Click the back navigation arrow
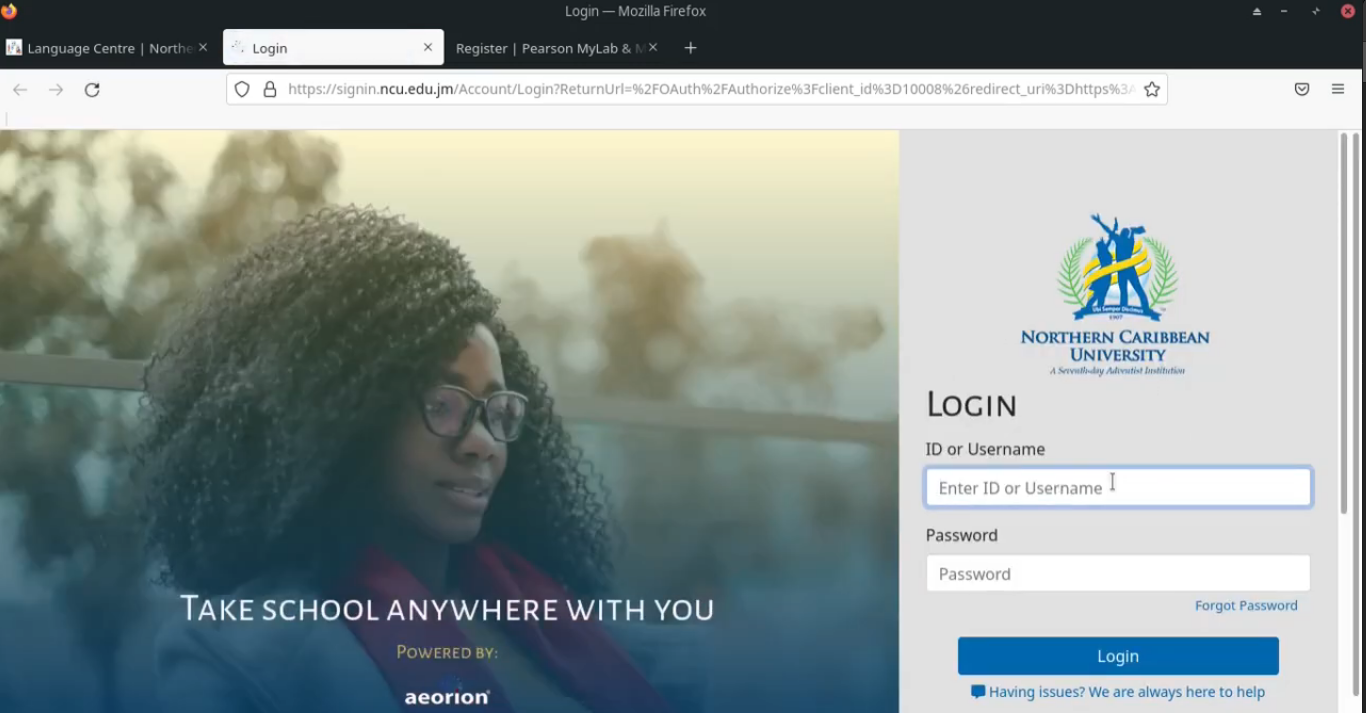Viewport: 1366px width, 713px height. tap(20, 89)
